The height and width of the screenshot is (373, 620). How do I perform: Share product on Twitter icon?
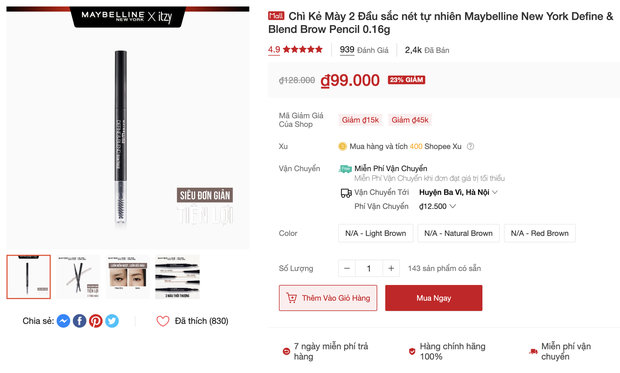click(x=112, y=321)
